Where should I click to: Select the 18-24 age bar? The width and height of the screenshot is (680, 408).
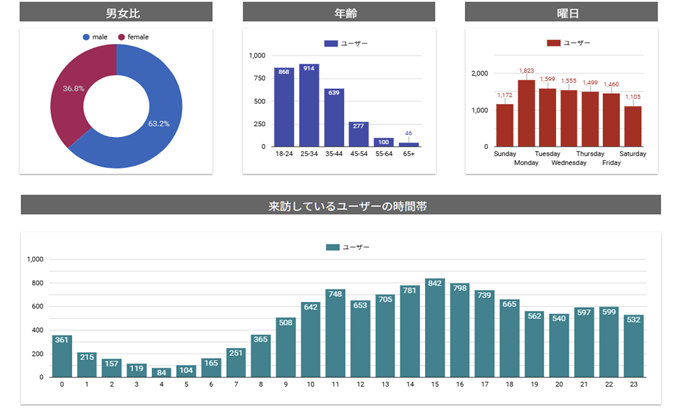pyautogui.click(x=284, y=108)
